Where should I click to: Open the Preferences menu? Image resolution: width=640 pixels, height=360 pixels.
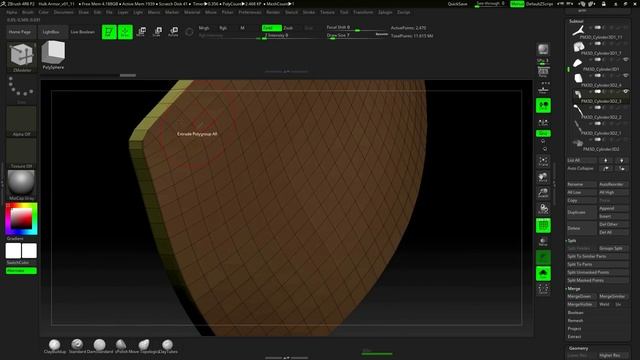click(x=250, y=12)
